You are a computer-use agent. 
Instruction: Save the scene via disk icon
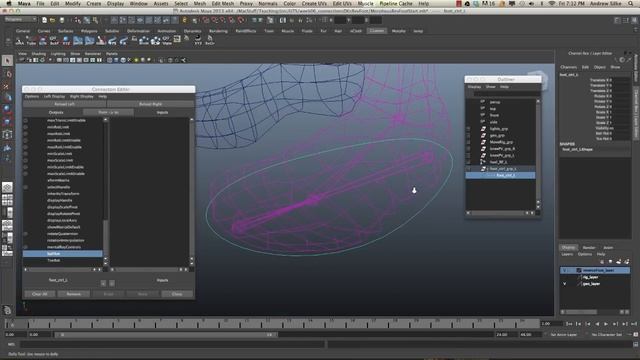[x=62, y=20]
